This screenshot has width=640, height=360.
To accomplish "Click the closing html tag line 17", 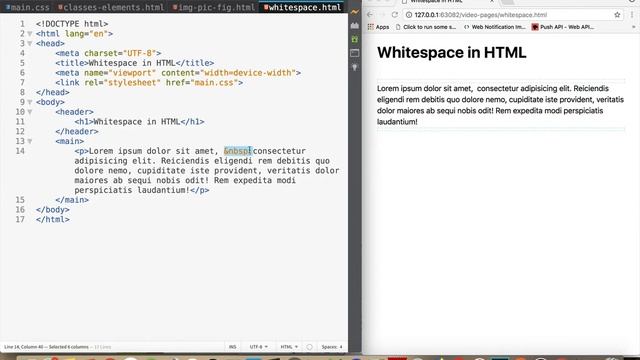I will (53, 220).
